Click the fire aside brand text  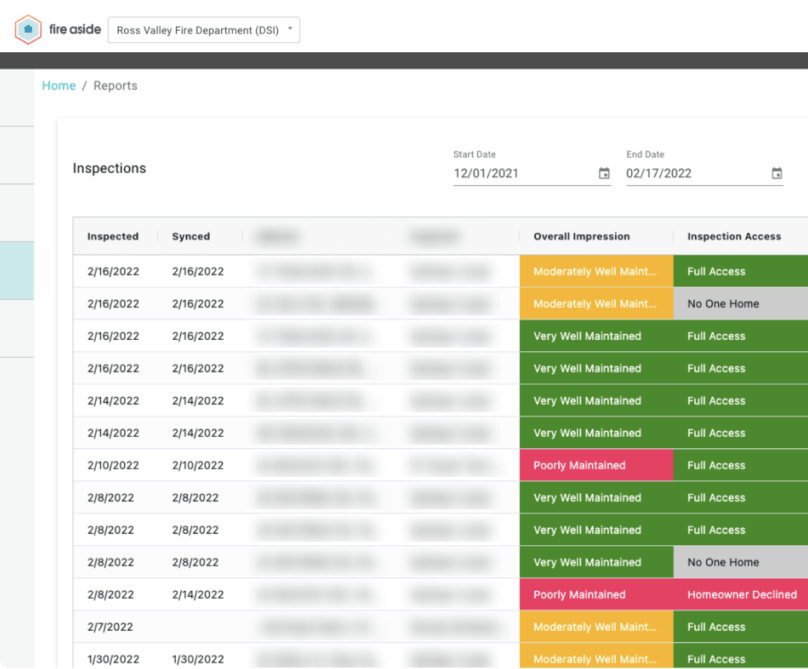[75, 29]
